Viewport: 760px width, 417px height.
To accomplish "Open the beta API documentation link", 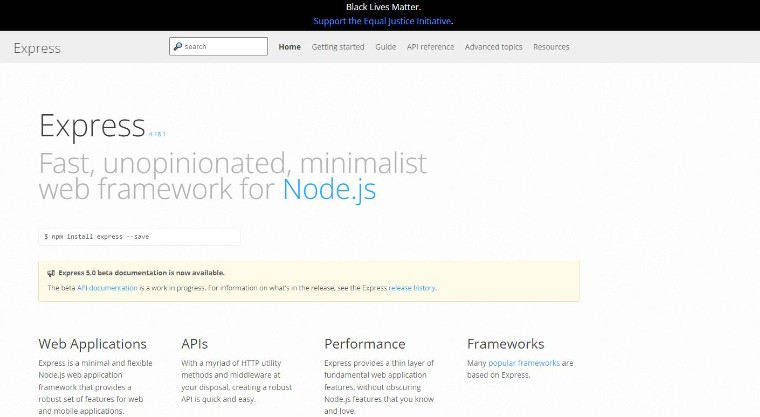I will 107,288.
